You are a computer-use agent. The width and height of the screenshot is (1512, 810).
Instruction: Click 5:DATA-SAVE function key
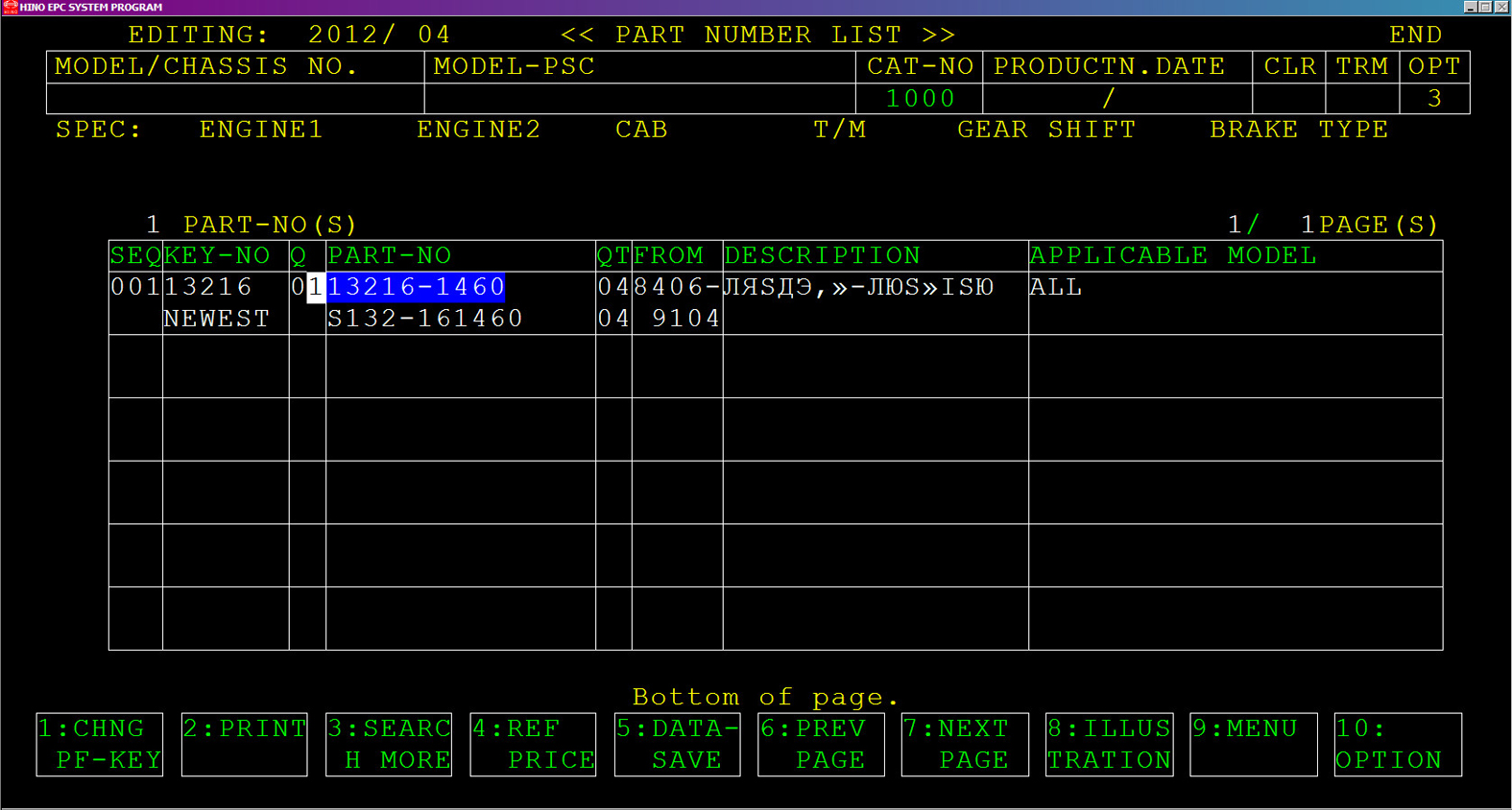tap(677, 744)
